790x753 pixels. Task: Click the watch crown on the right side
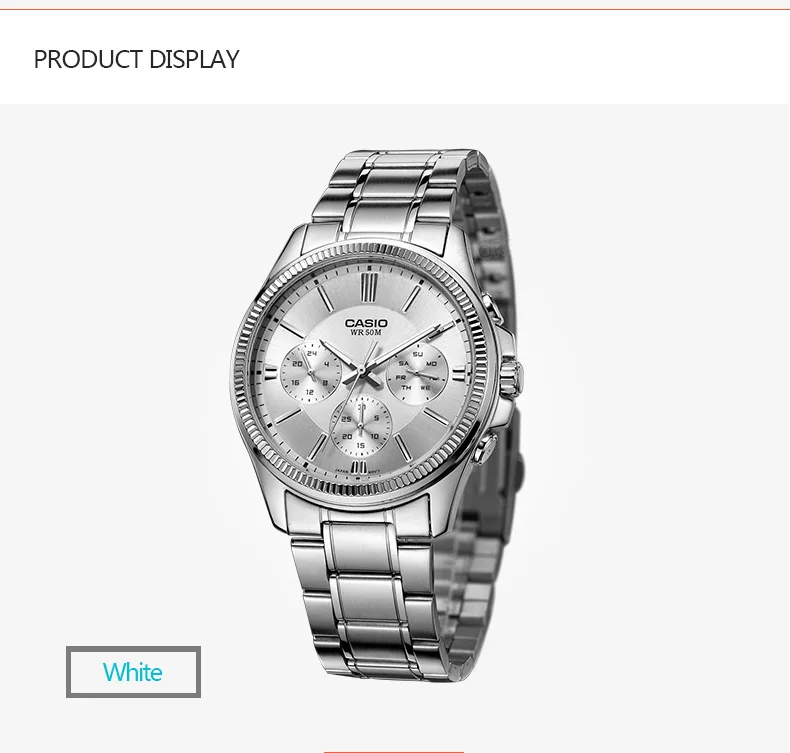click(512, 379)
